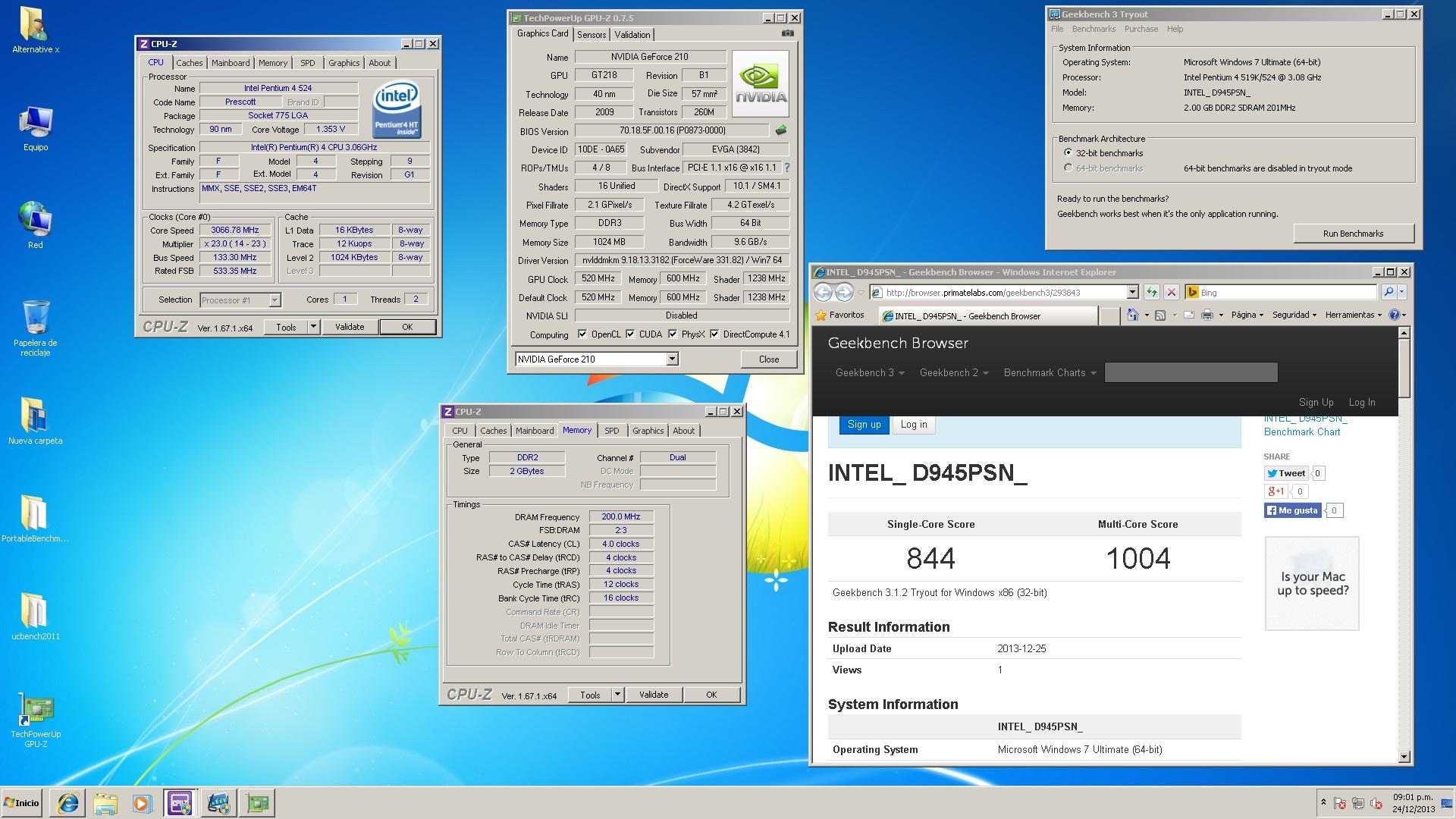Screen dimensions: 1456x819
Task: Open Papelera de reciclaje desktop icon
Action: point(36,328)
